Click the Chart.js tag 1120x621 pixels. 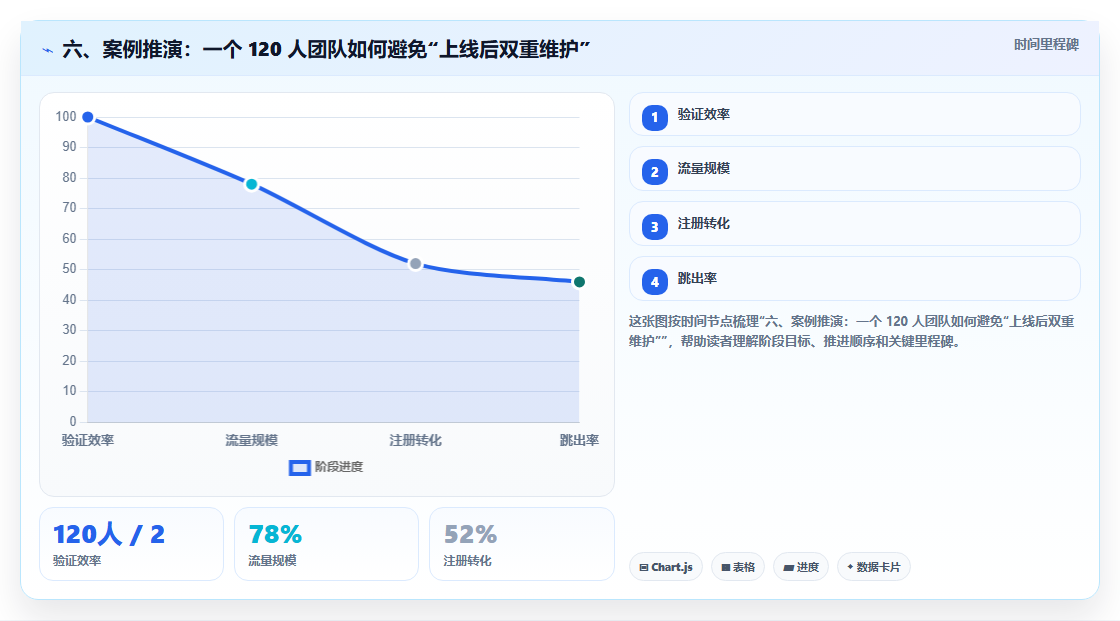pyautogui.click(x=666, y=567)
